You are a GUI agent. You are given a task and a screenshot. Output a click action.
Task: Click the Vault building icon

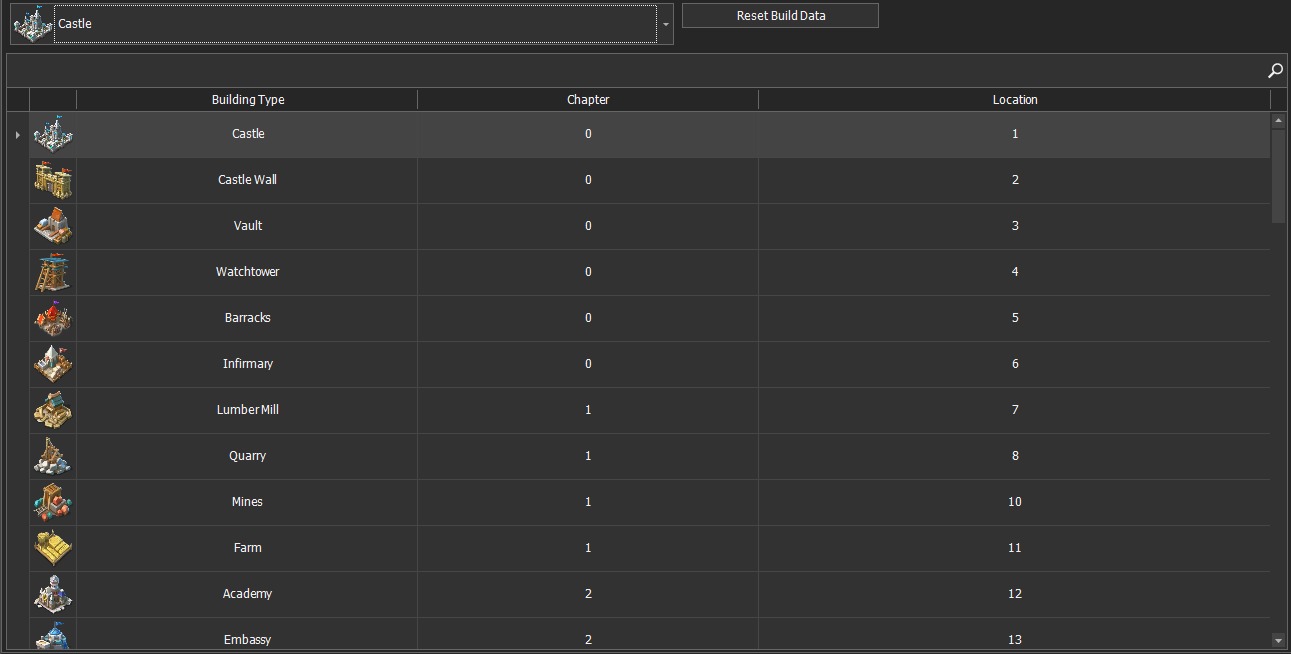point(53,226)
